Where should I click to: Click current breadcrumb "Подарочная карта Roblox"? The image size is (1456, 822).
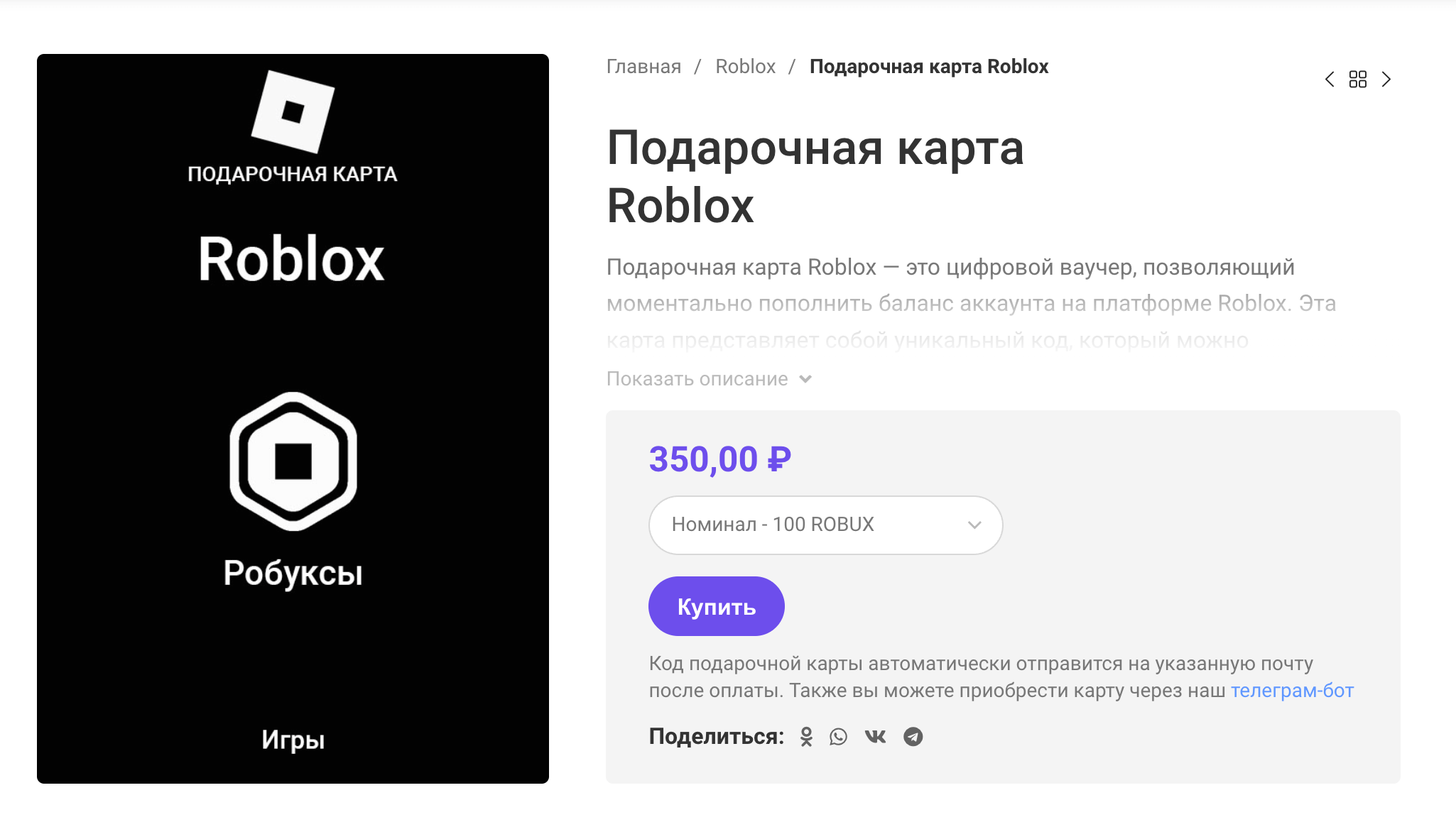pos(929,67)
